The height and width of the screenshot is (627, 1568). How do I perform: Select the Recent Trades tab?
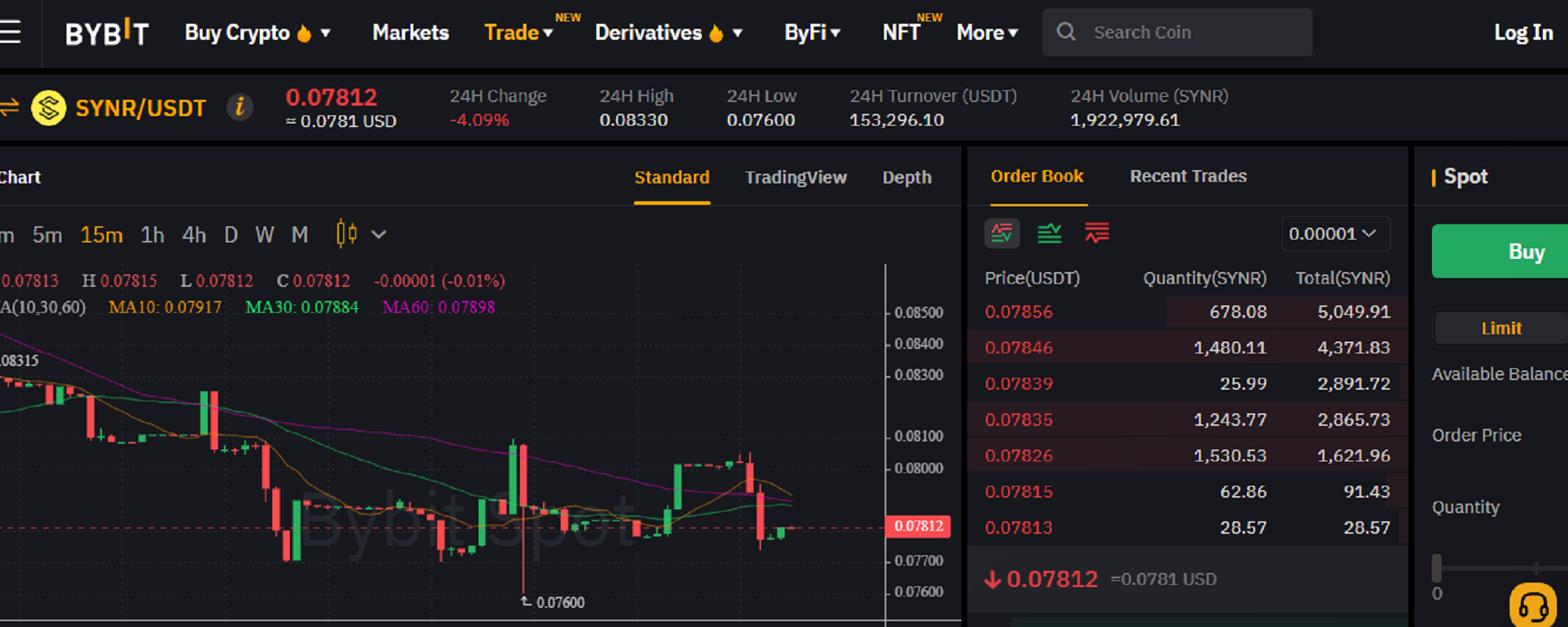tap(1189, 176)
